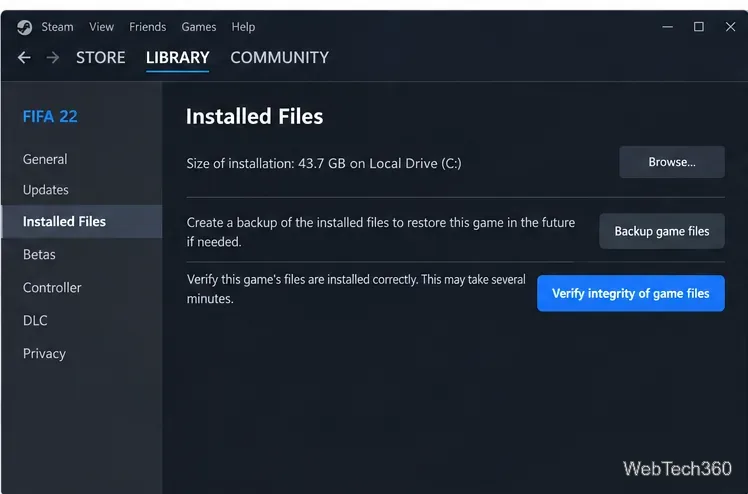The image size is (748, 494).
Task: Click the 'Verify this game's files' description
Action: pos(356,289)
